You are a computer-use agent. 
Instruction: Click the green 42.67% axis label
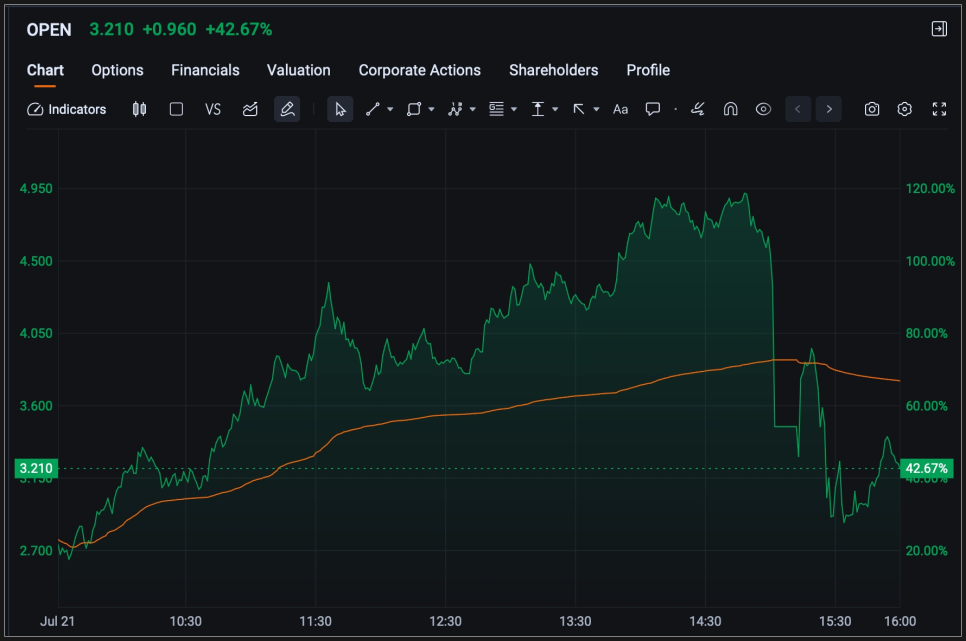(927, 468)
